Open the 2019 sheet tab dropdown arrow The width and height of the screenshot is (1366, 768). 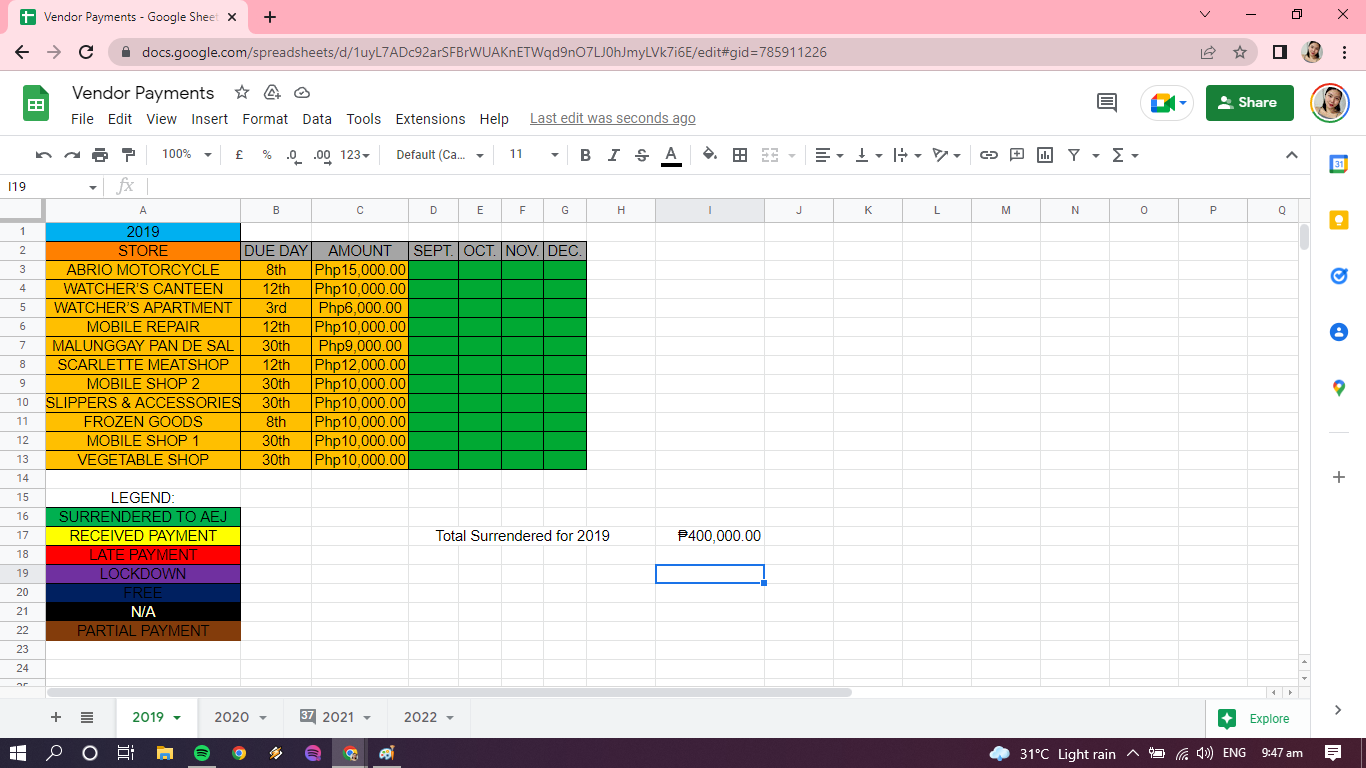[177, 718]
